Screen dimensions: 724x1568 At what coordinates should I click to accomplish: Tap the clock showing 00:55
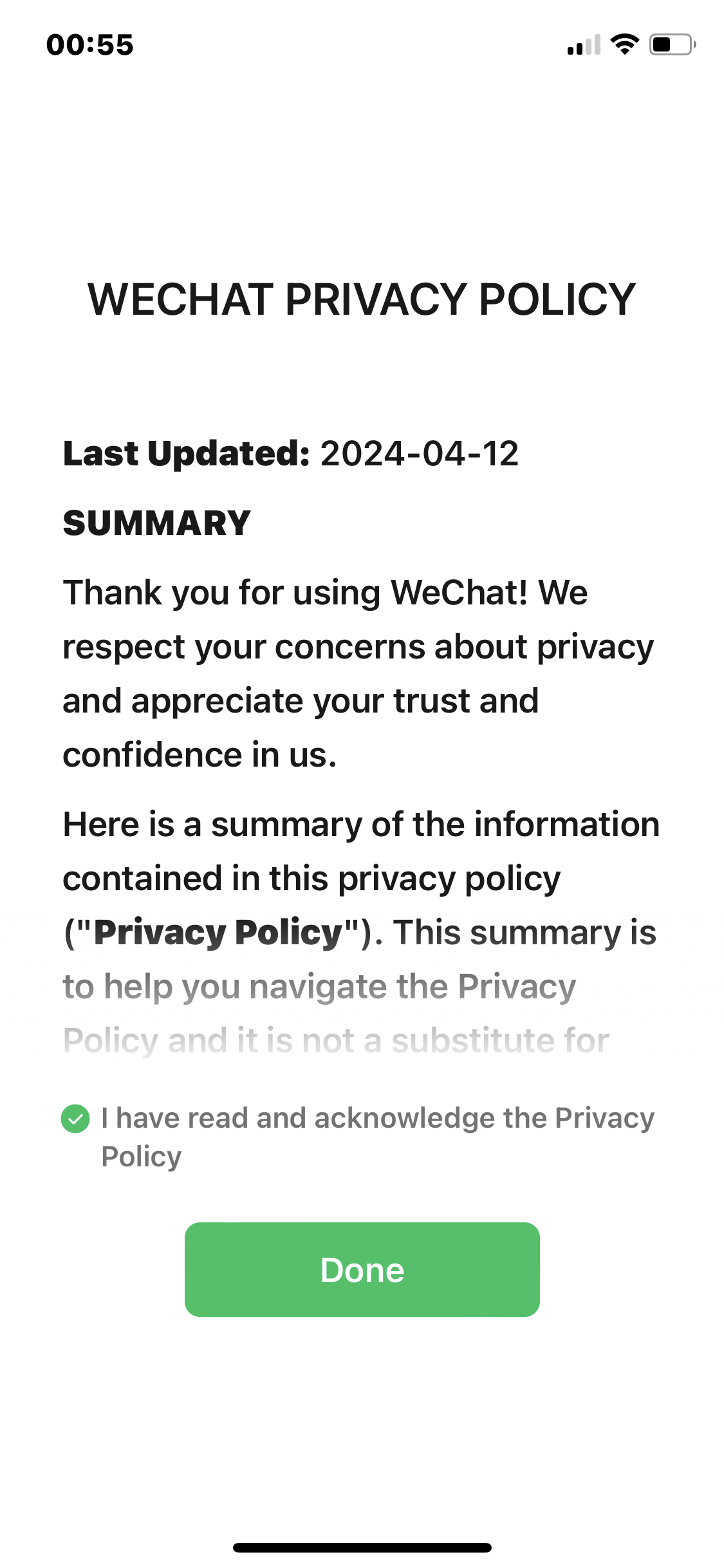90,44
